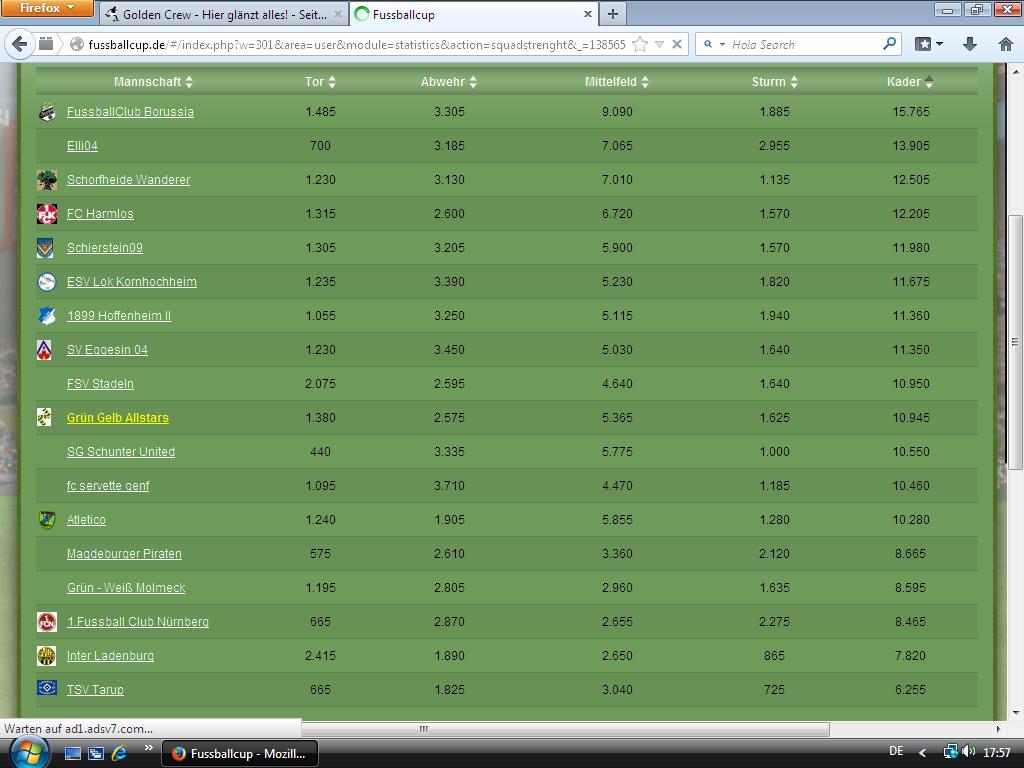The image size is (1024, 768).
Task: Open a new browser tab
Action: tap(612, 13)
